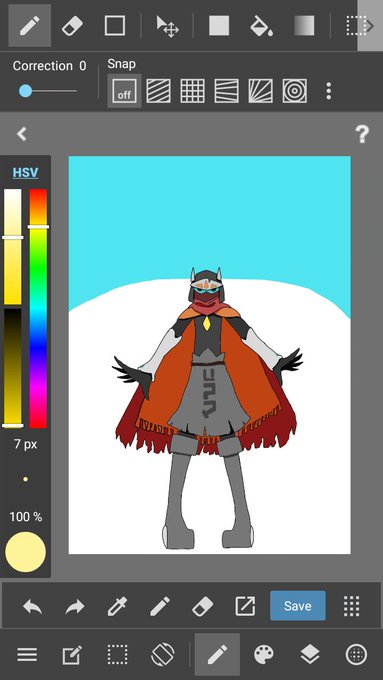The image size is (383, 680).
Task: Click the brush size preview dot
Action: point(26,479)
